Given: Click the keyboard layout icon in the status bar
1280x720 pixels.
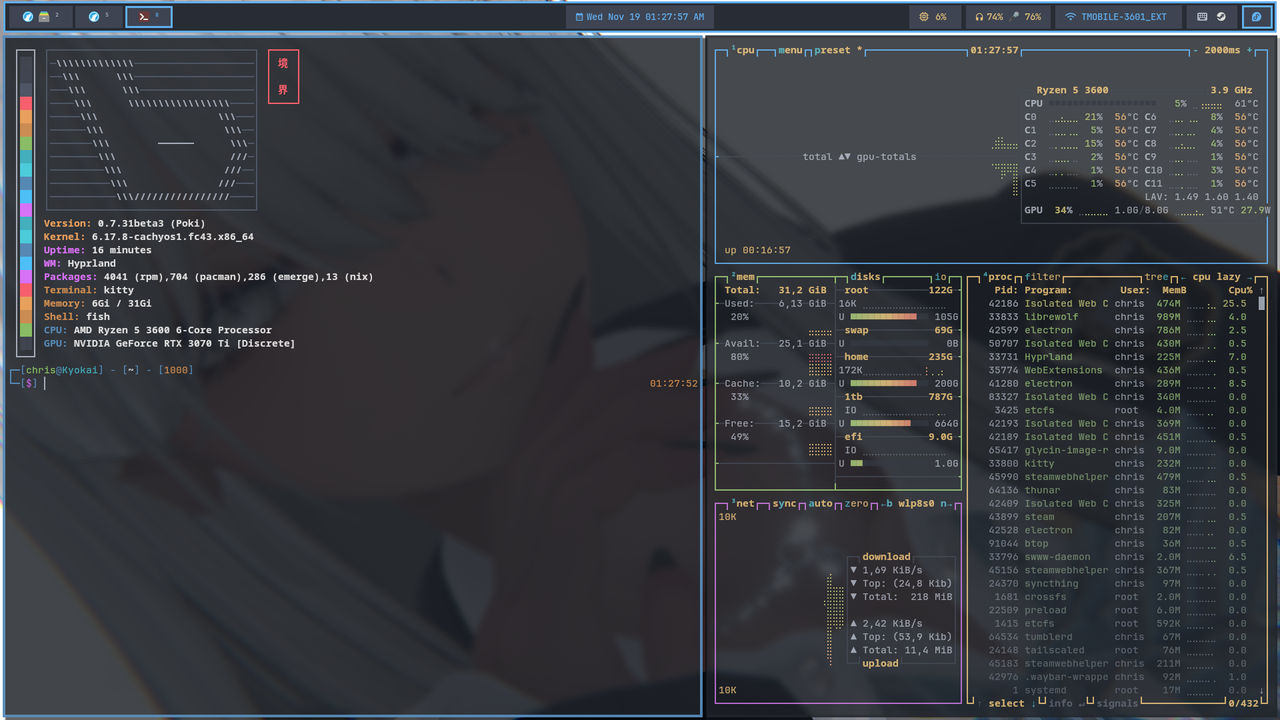Looking at the screenshot, I should point(1201,17).
